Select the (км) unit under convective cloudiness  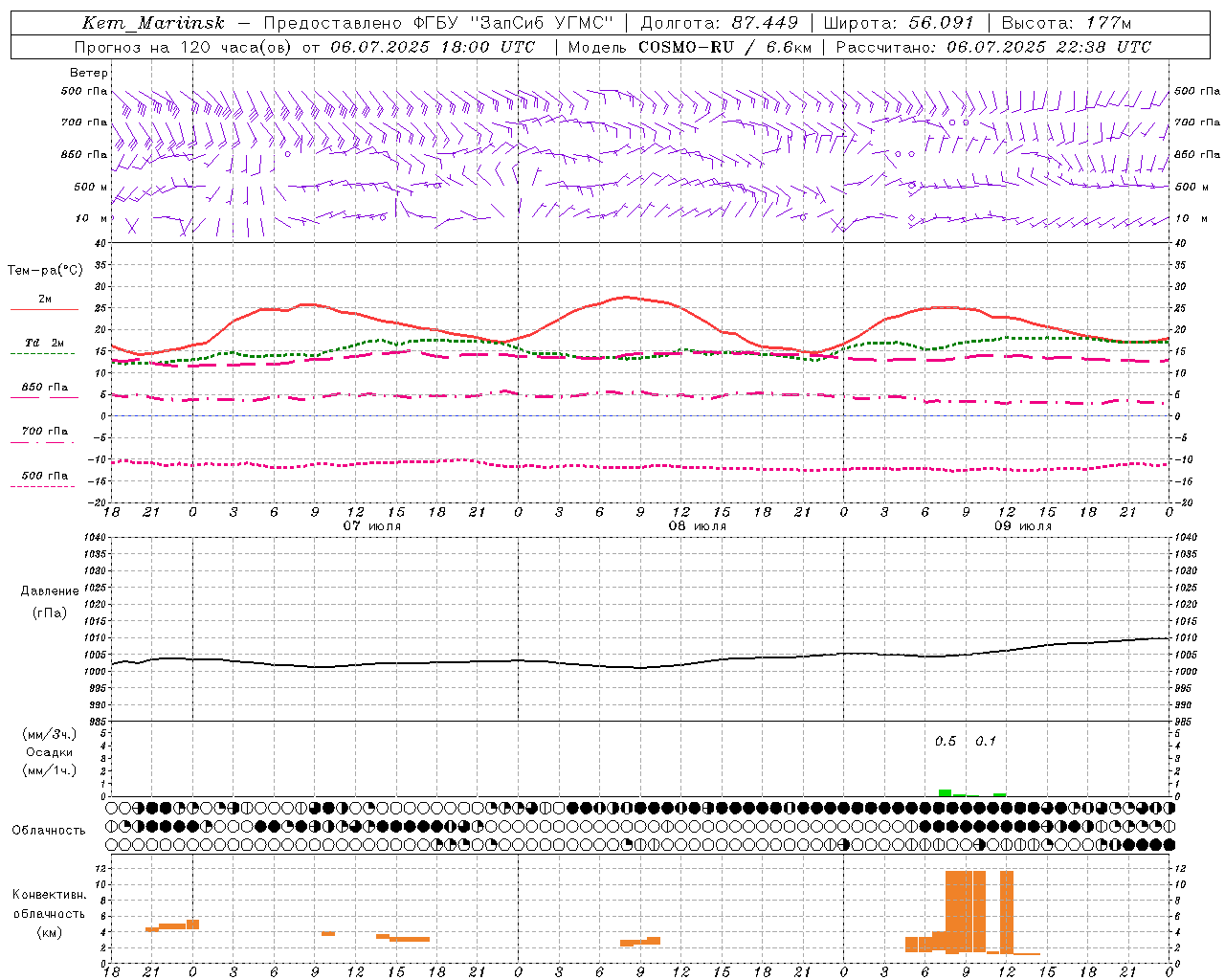pyautogui.click(x=50, y=932)
